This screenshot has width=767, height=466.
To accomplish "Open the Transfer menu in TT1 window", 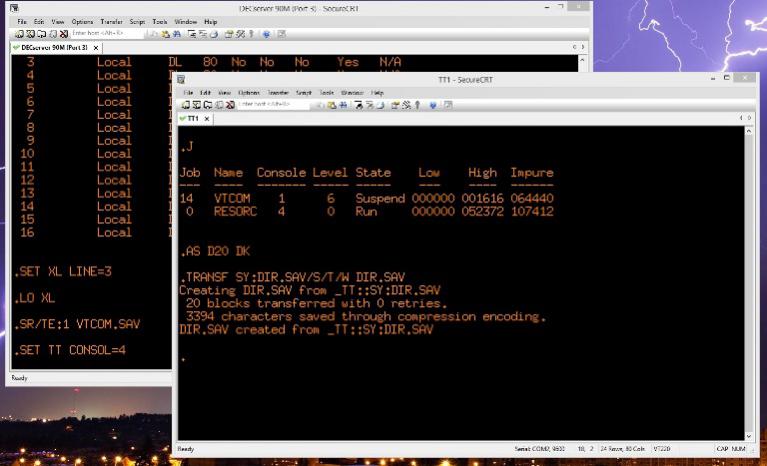I will pyautogui.click(x=275, y=92).
